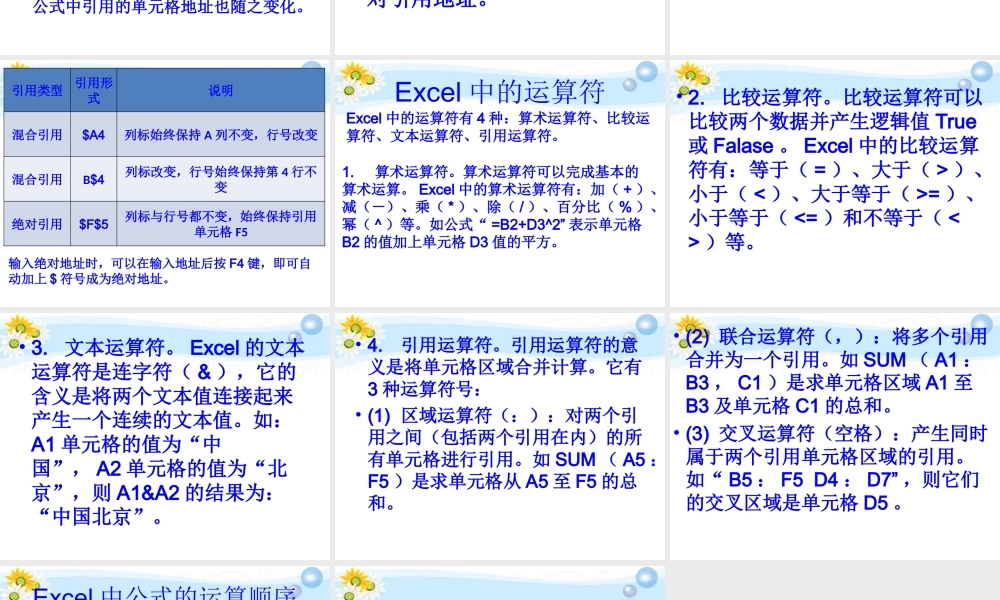The height and width of the screenshot is (600, 1000).
Task: Click description 列标与行号都不变，始终保持引用单元格 F5
Action: 221,224
